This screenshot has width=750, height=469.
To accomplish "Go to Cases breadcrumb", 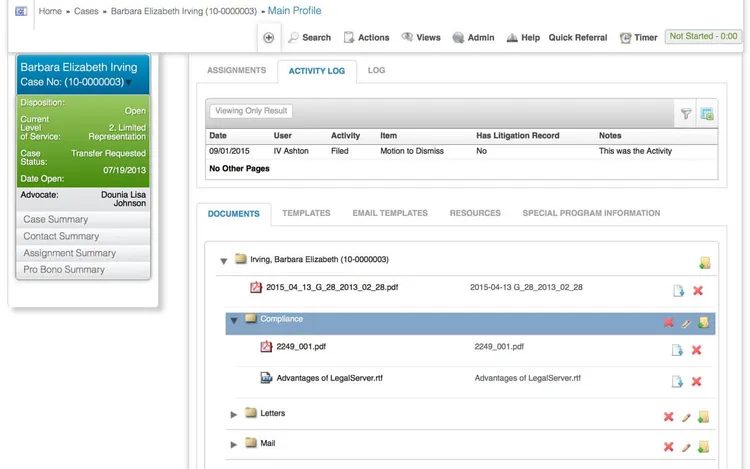I will 86,11.
